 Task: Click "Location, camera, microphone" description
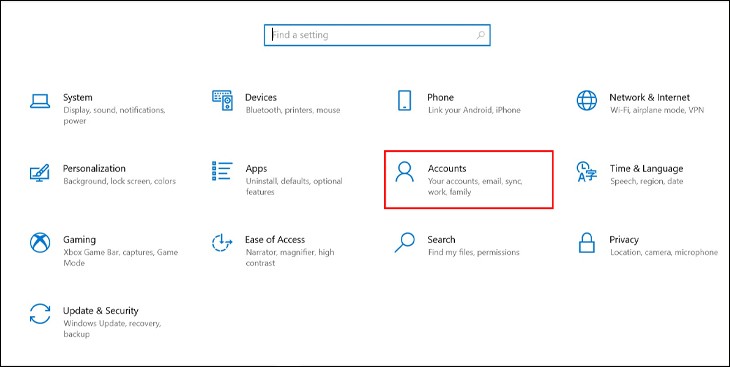[664, 252]
